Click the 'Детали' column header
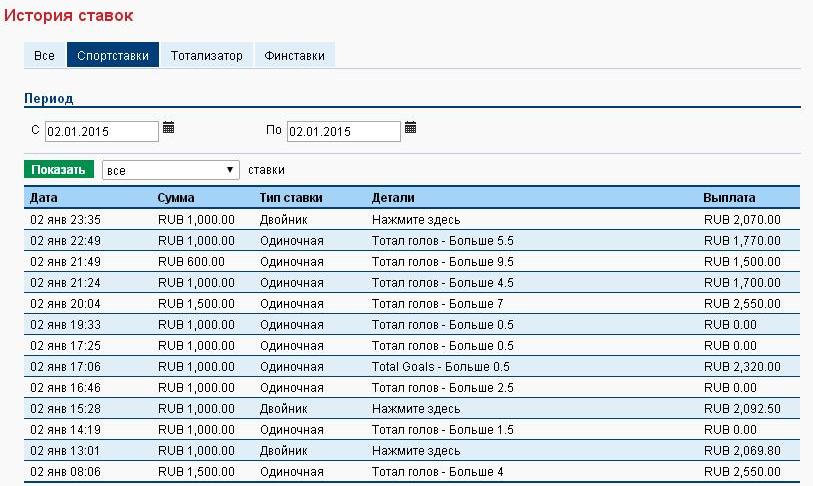 click(393, 197)
